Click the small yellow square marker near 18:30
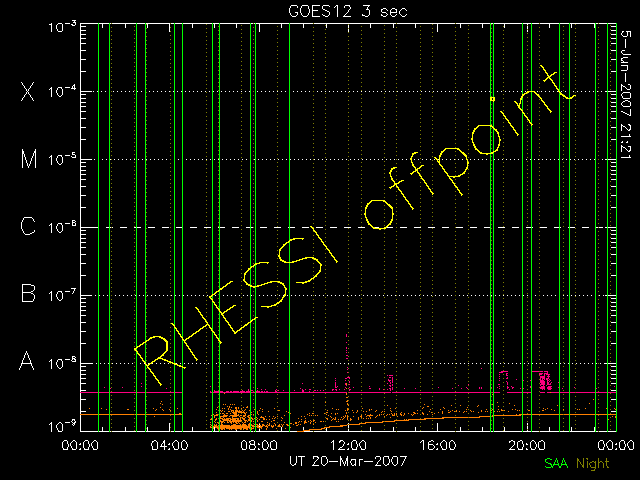The height and width of the screenshot is (480, 640). point(493,99)
